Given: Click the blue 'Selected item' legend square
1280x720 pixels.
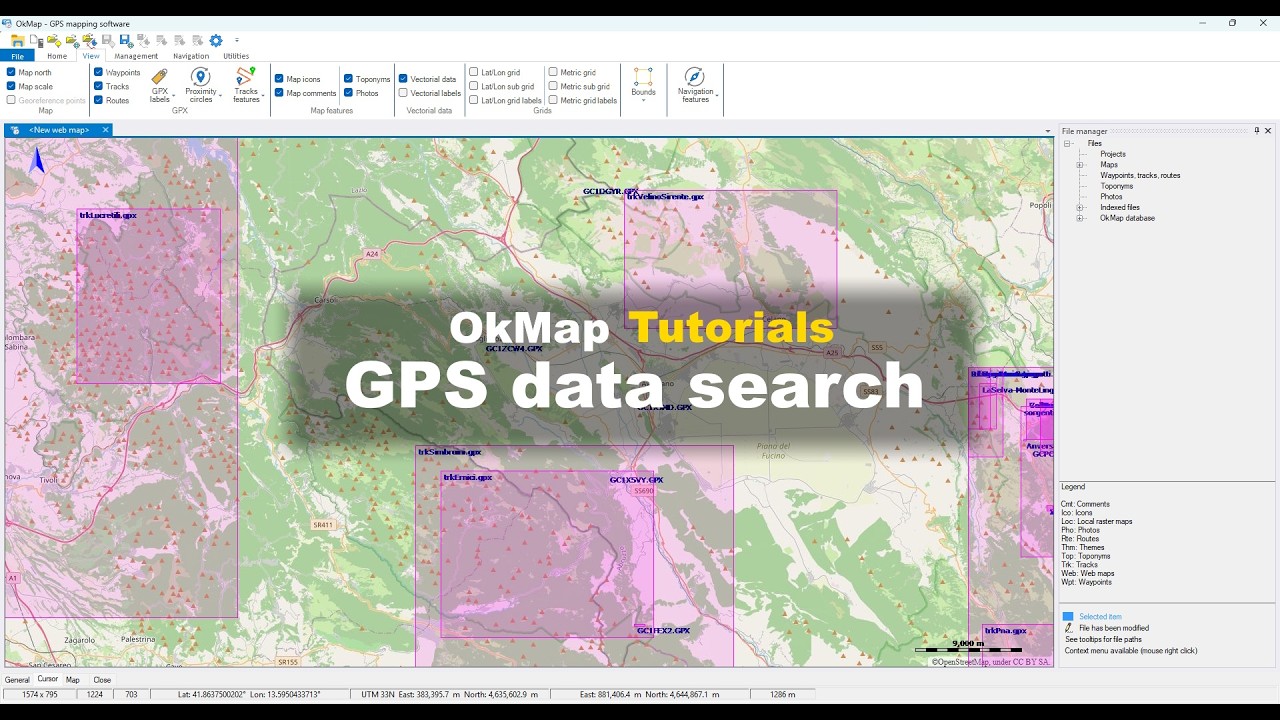Looking at the screenshot, I should pos(1068,617).
